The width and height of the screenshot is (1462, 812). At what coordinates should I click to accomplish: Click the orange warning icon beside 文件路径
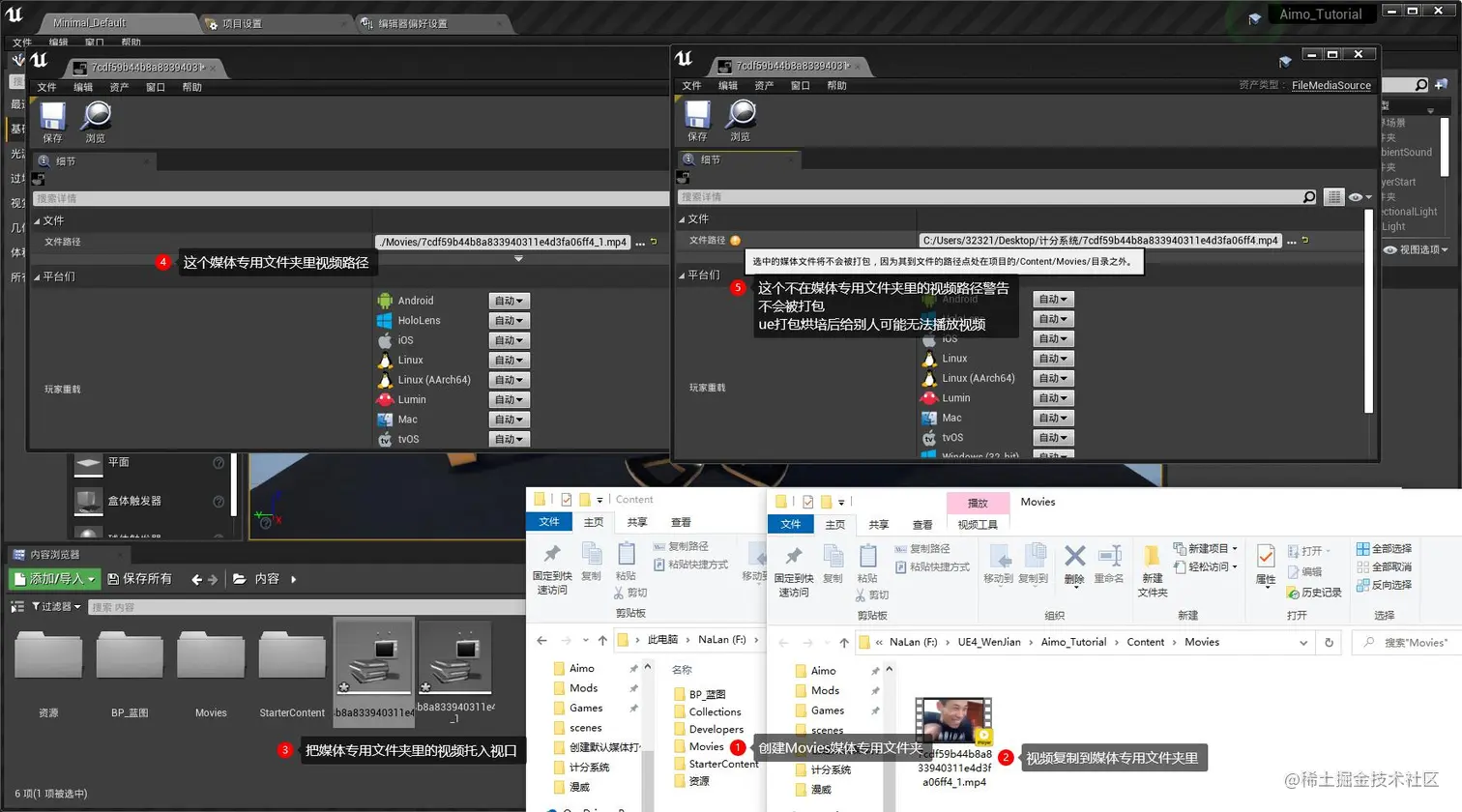(735, 241)
